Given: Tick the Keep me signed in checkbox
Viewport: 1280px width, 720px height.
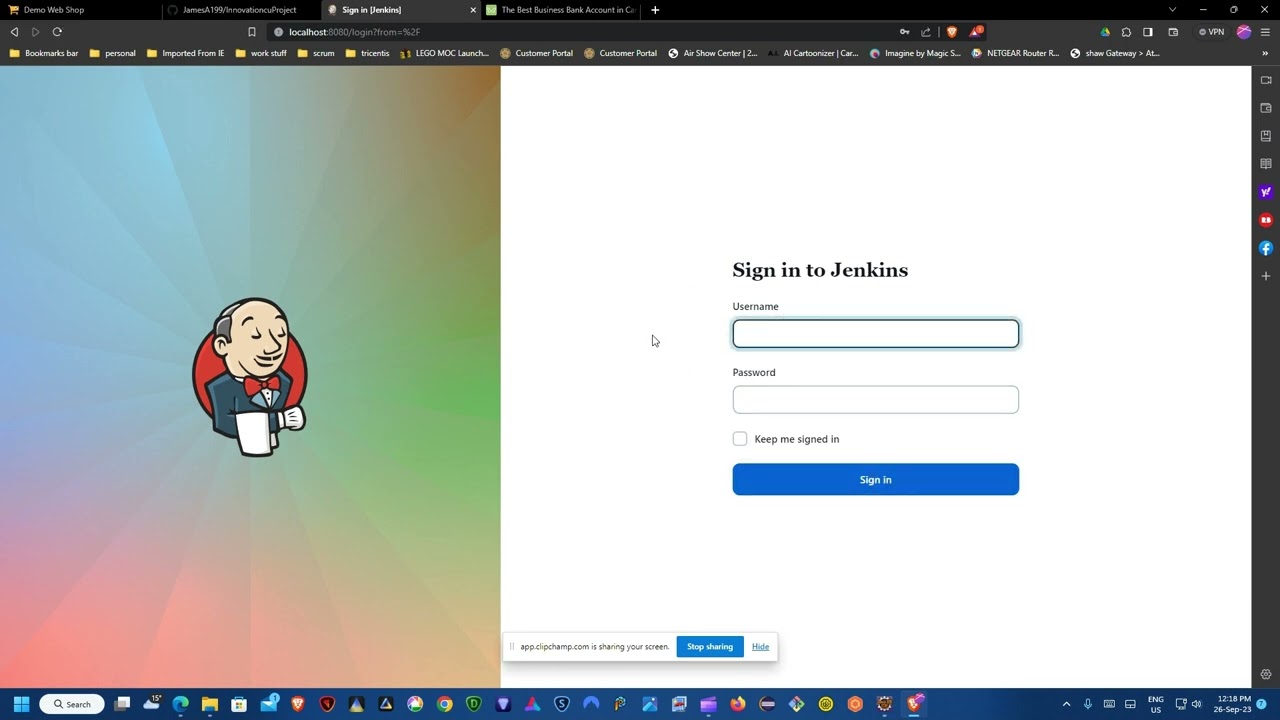Looking at the screenshot, I should coord(740,439).
